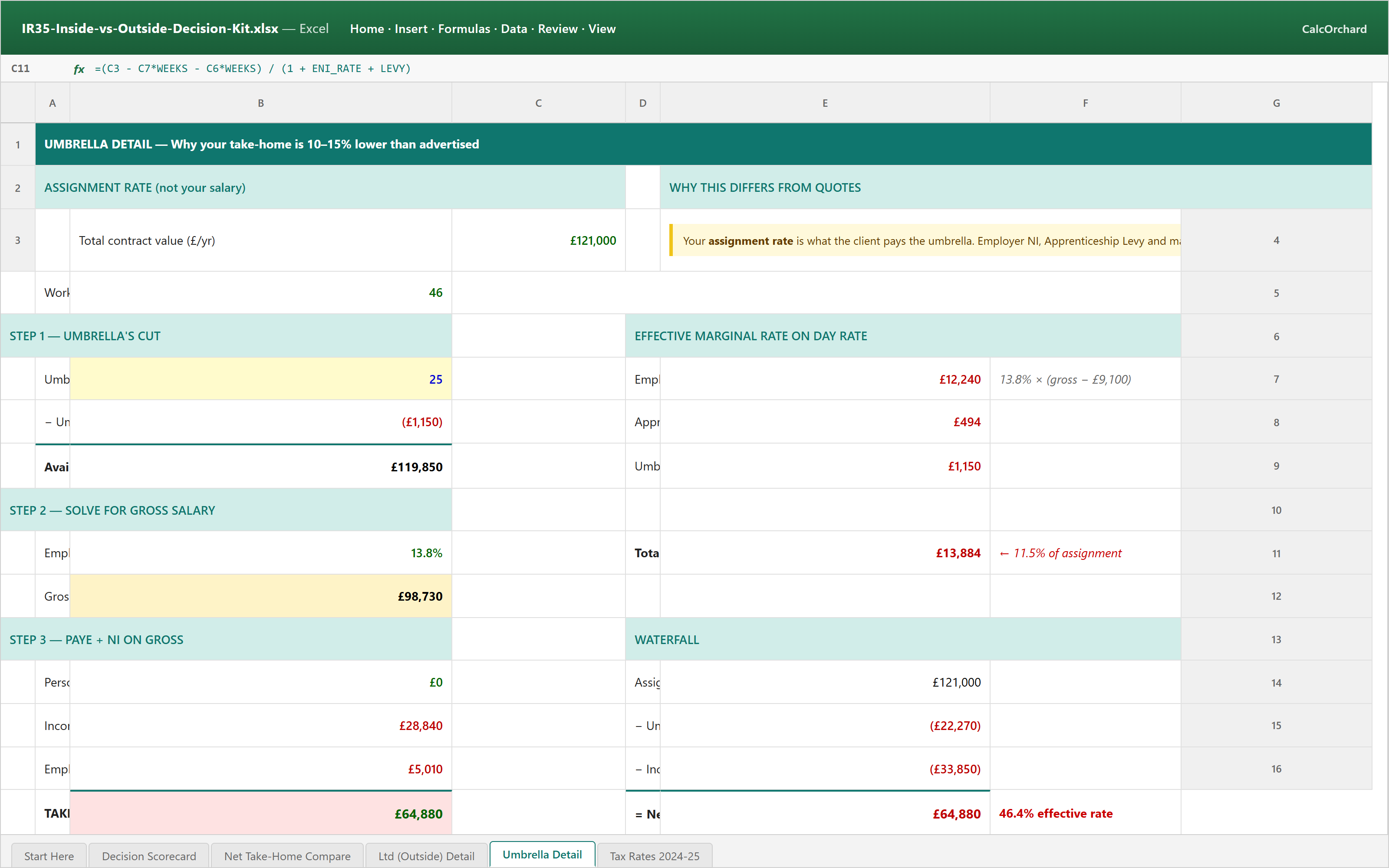Screen dimensions: 1389x868
Task: Select the 13.8% employer NI rate cell
Action: tap(260, 553)
